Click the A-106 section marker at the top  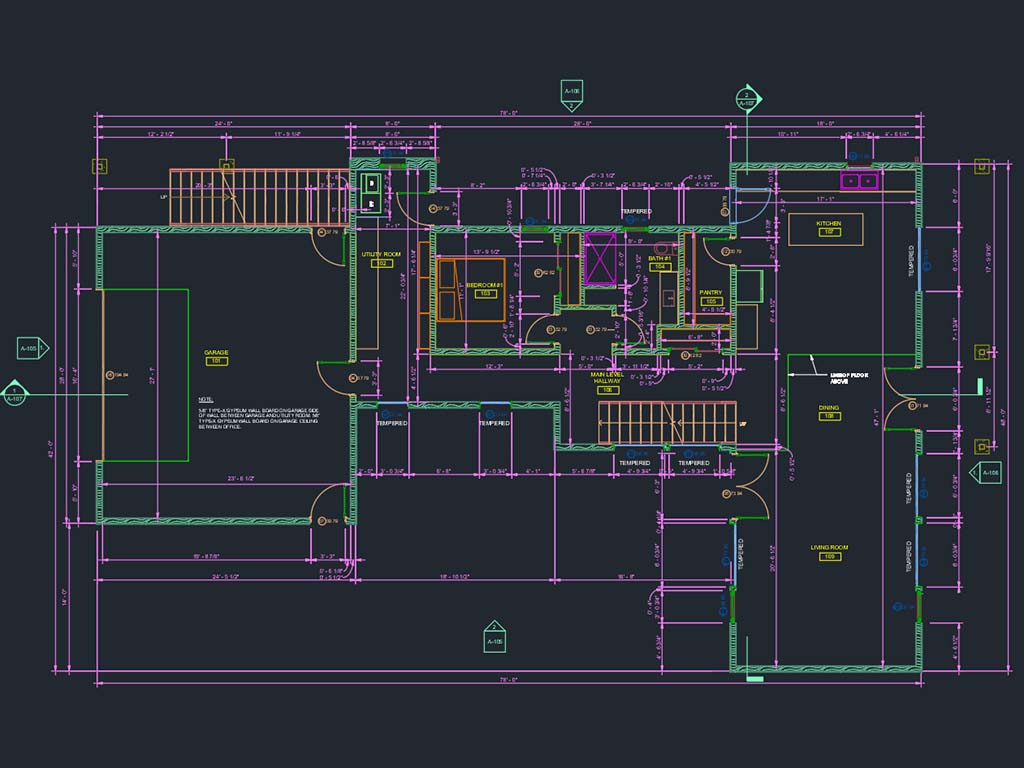click(573, 88)
